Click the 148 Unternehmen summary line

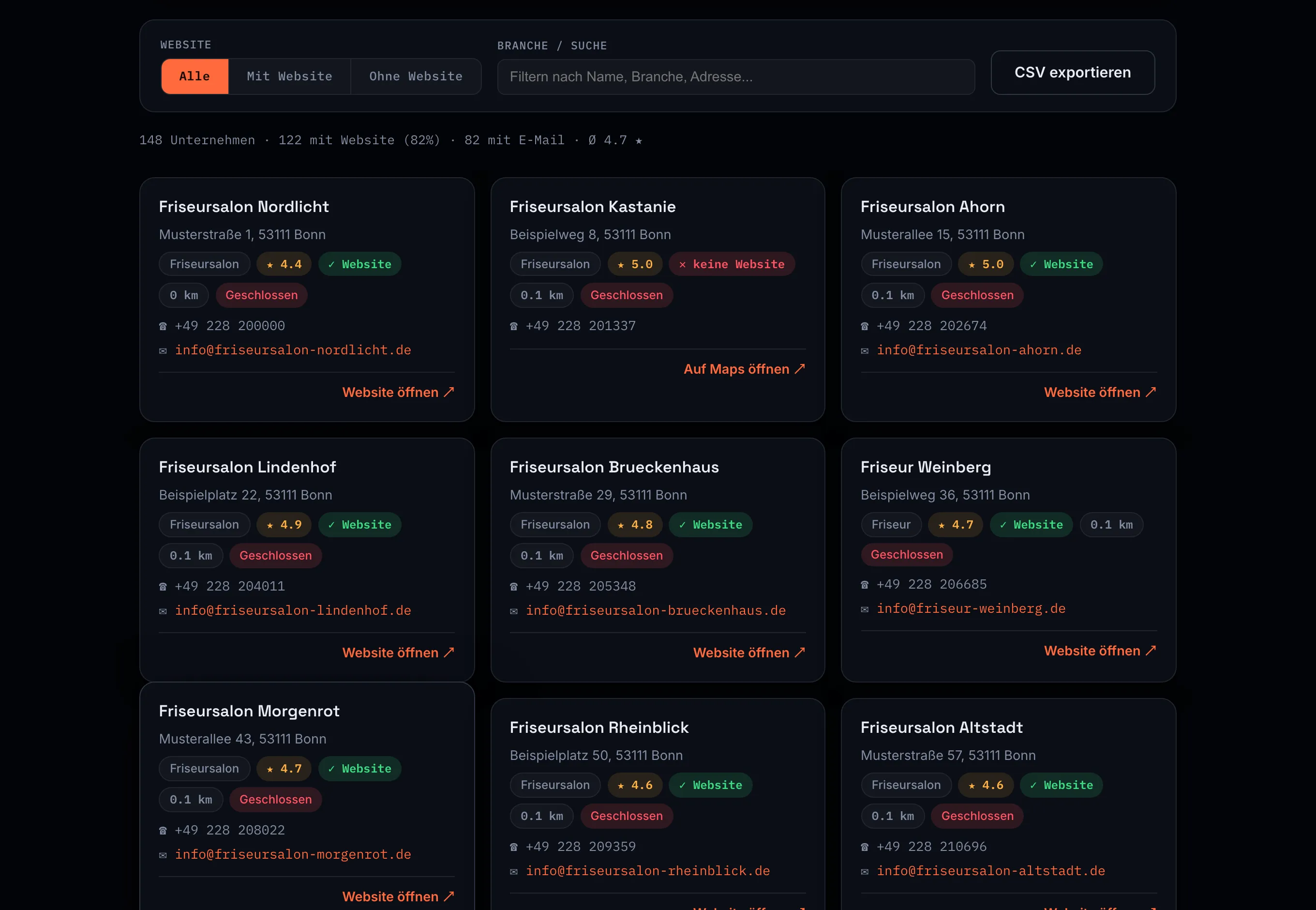tap(390, 140)
